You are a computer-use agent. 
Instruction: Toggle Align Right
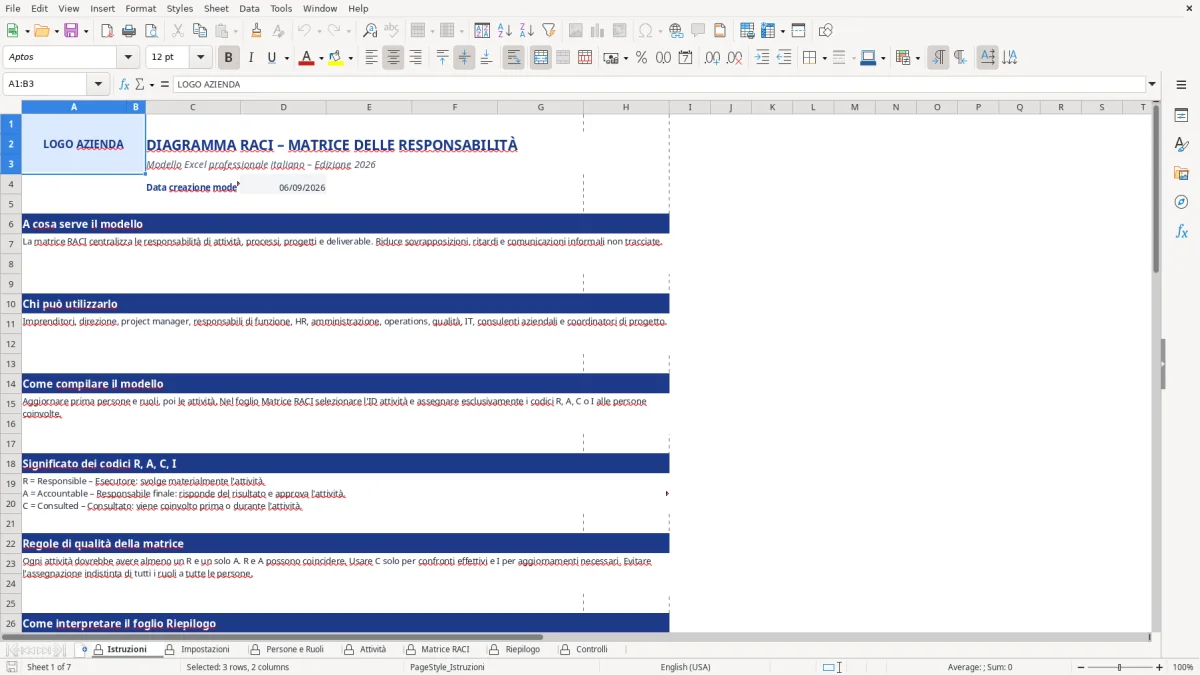(415, 58)
